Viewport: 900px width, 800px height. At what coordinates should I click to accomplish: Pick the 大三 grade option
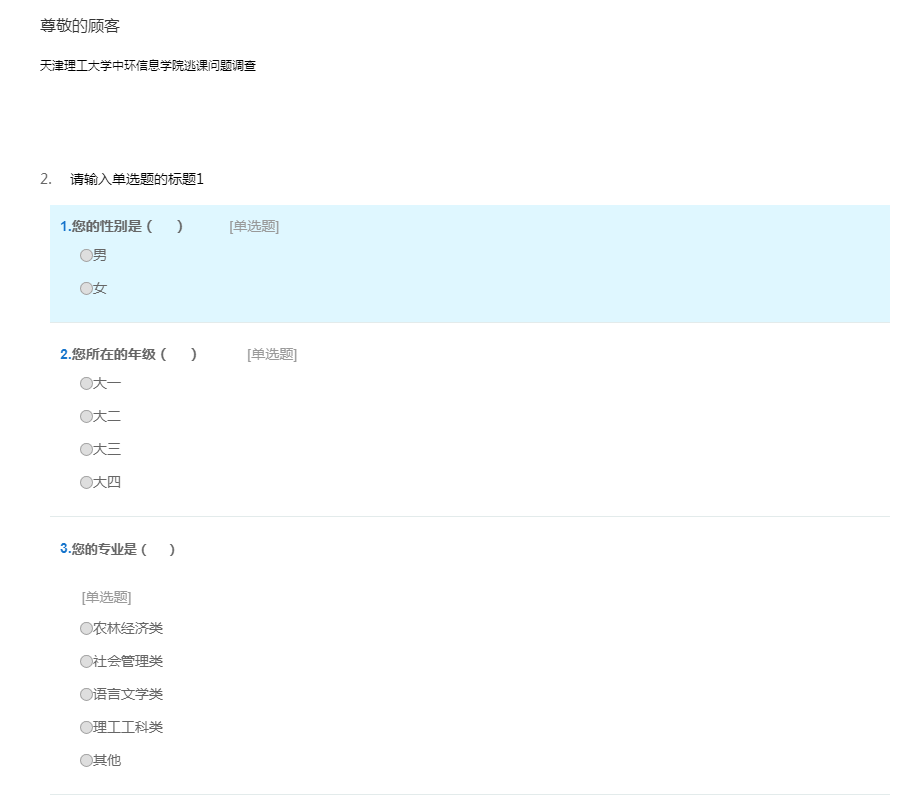coord(86,450)
